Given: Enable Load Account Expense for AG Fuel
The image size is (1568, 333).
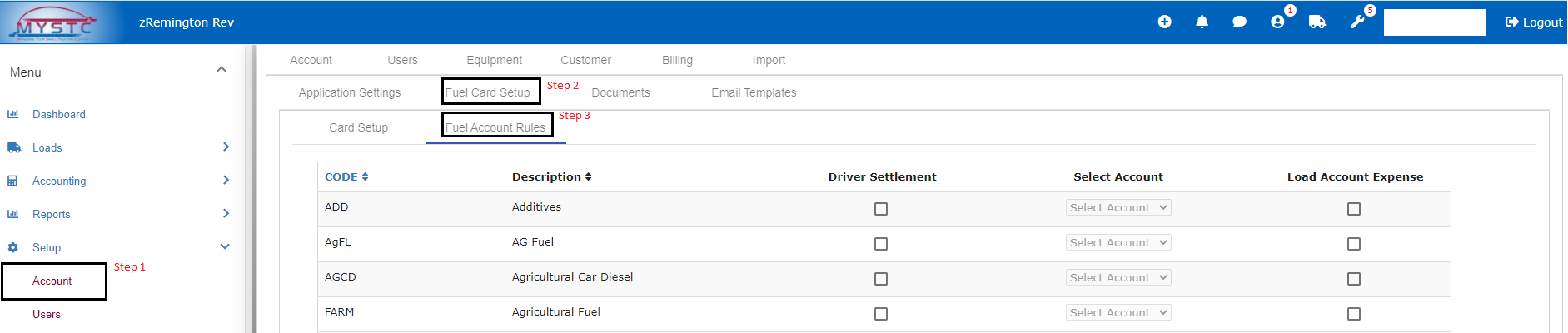Looking at the screenshot, I should coord(1354,244).
